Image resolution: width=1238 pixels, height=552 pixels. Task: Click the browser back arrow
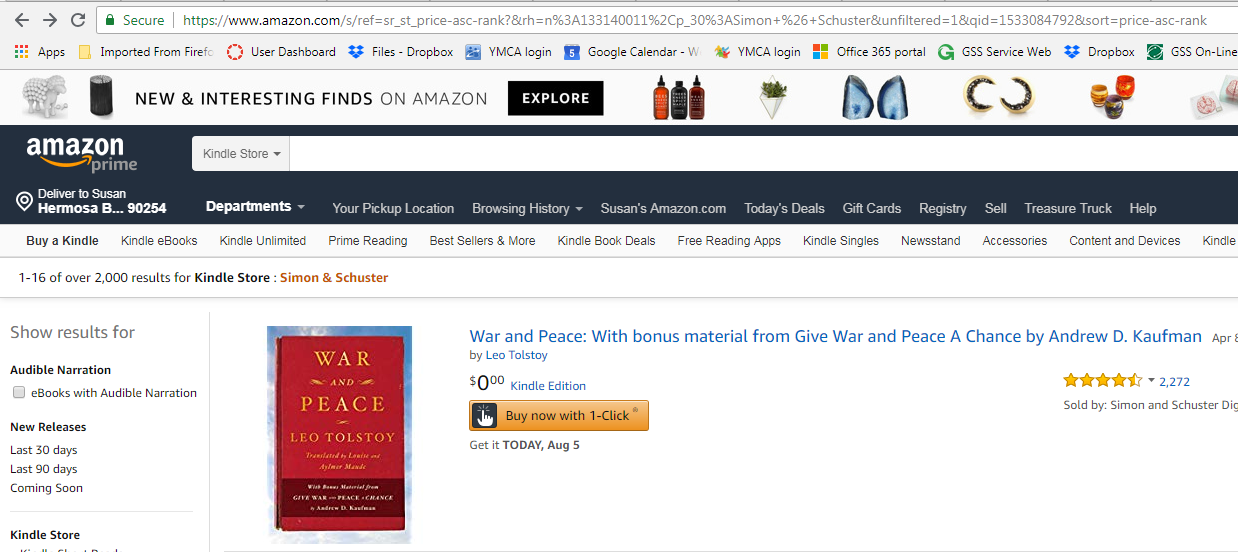pos(22,20)
